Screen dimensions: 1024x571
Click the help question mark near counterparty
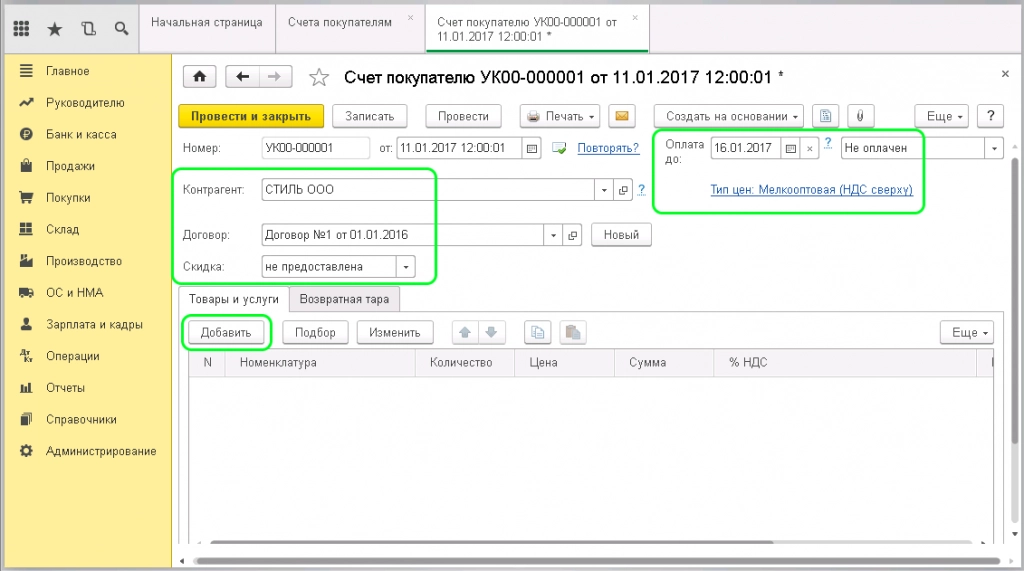tap(641, 189)
